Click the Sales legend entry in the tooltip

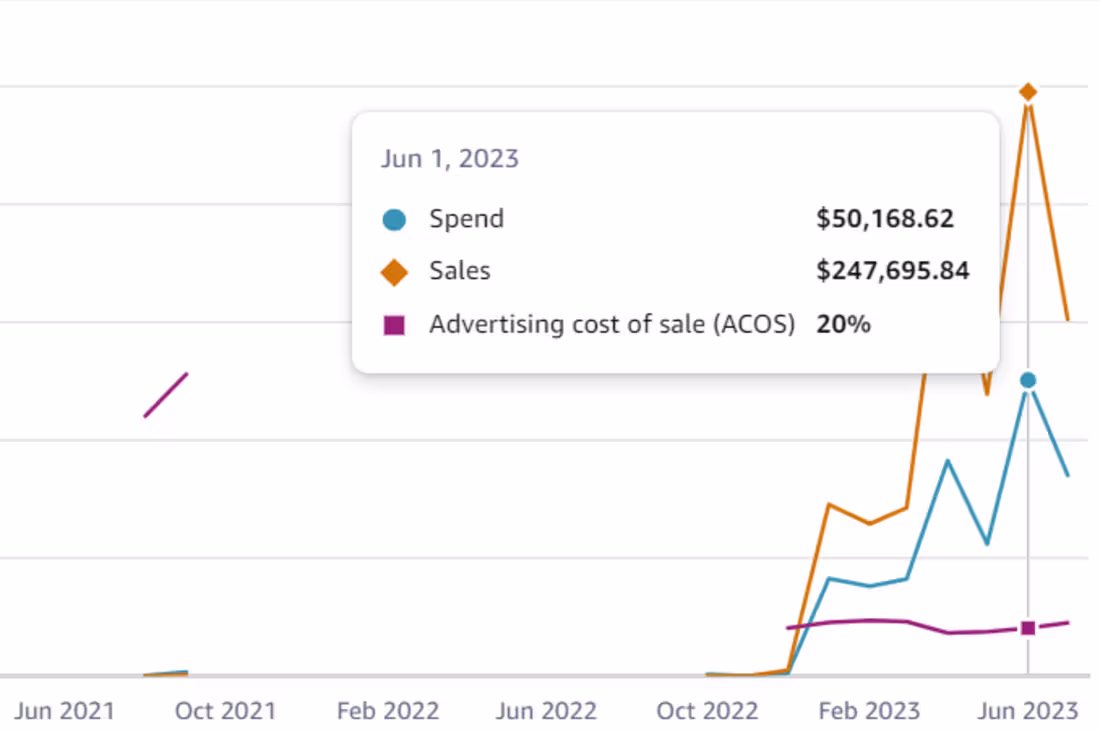(x=459, y=270)
